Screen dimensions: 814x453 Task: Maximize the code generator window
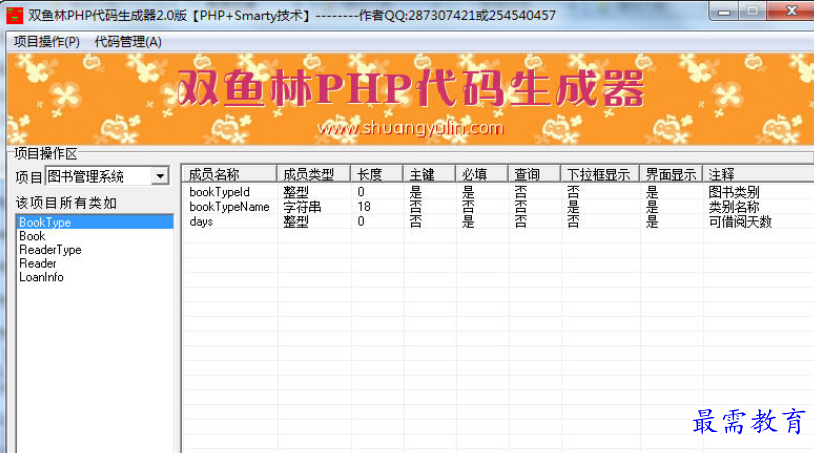(752, 11)
